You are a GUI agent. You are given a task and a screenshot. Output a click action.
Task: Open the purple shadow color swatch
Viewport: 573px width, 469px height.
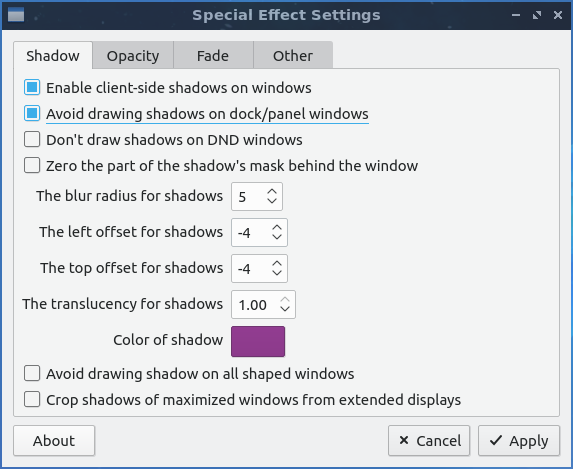(258, 341)
